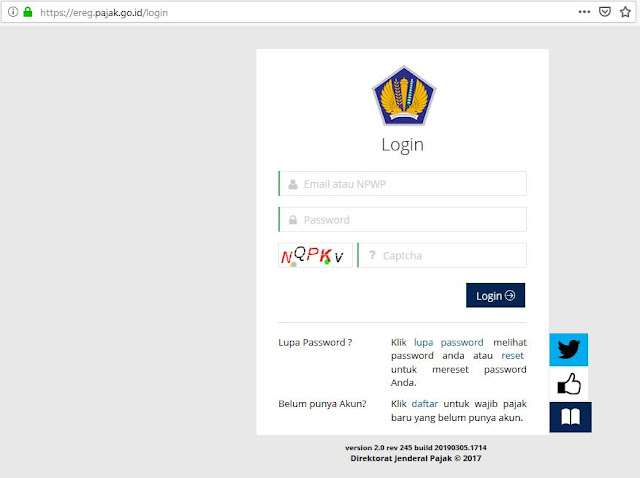Open the daftar registration link
Viewport: 640px width, 478px height.
point(424,404)
